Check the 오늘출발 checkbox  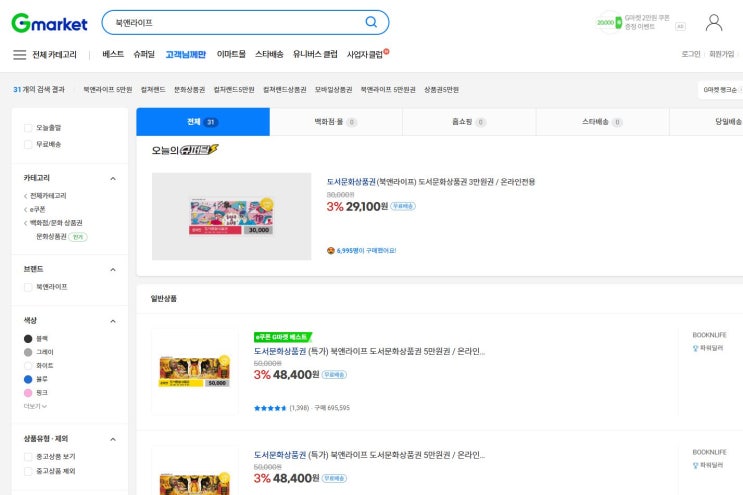[28, 128]
